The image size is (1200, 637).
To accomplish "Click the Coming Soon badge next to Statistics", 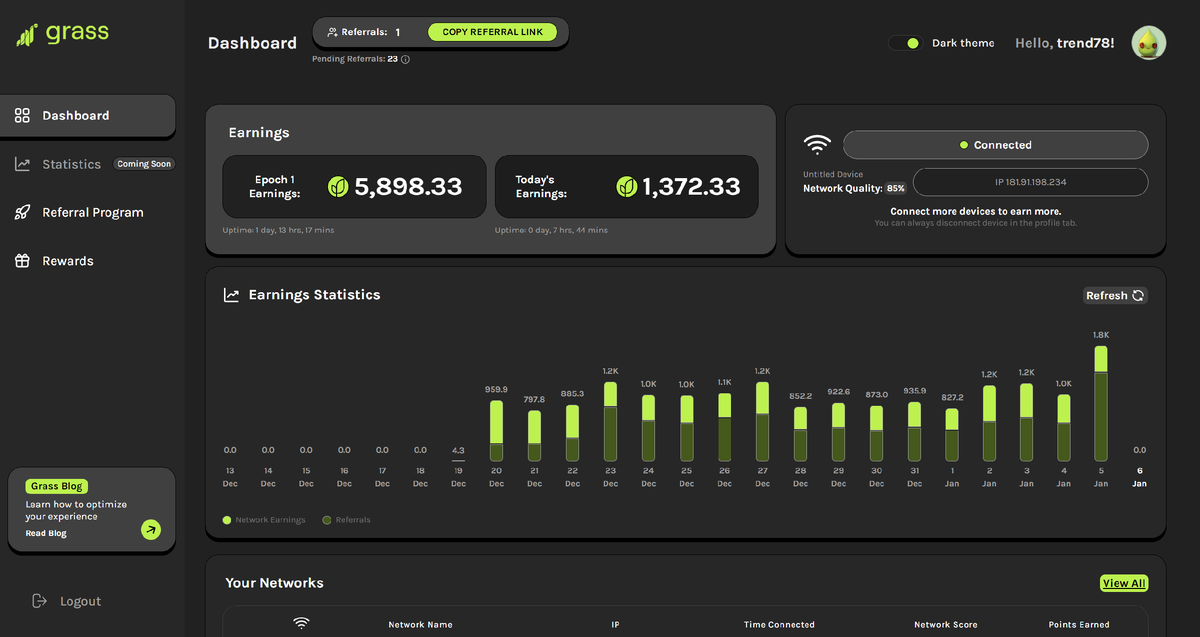I will 145,164.
